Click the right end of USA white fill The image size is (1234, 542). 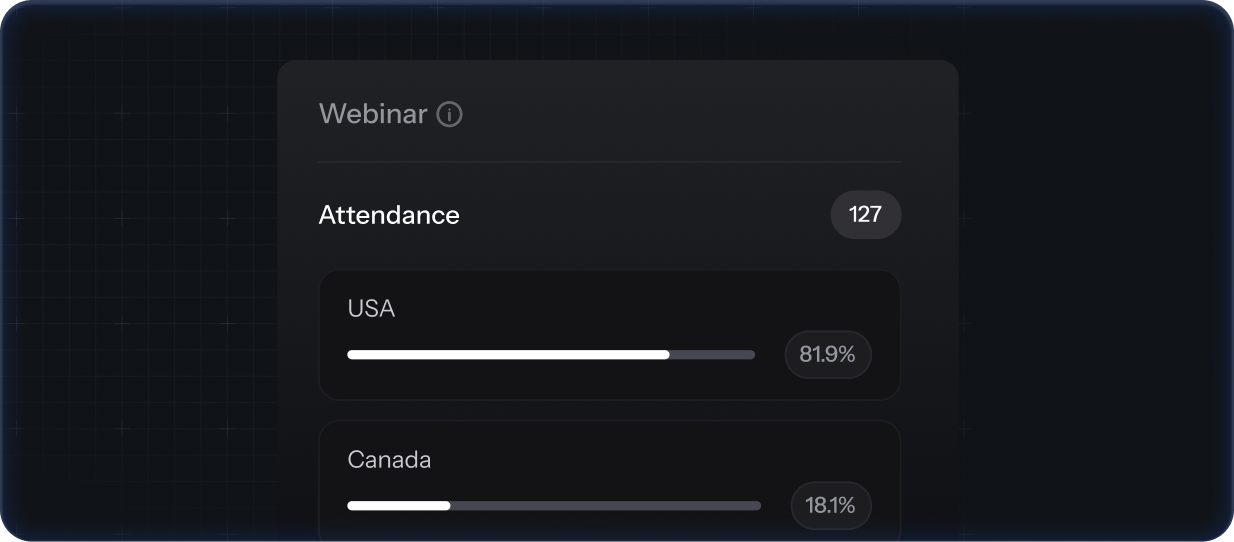click(x=666, y=354)
